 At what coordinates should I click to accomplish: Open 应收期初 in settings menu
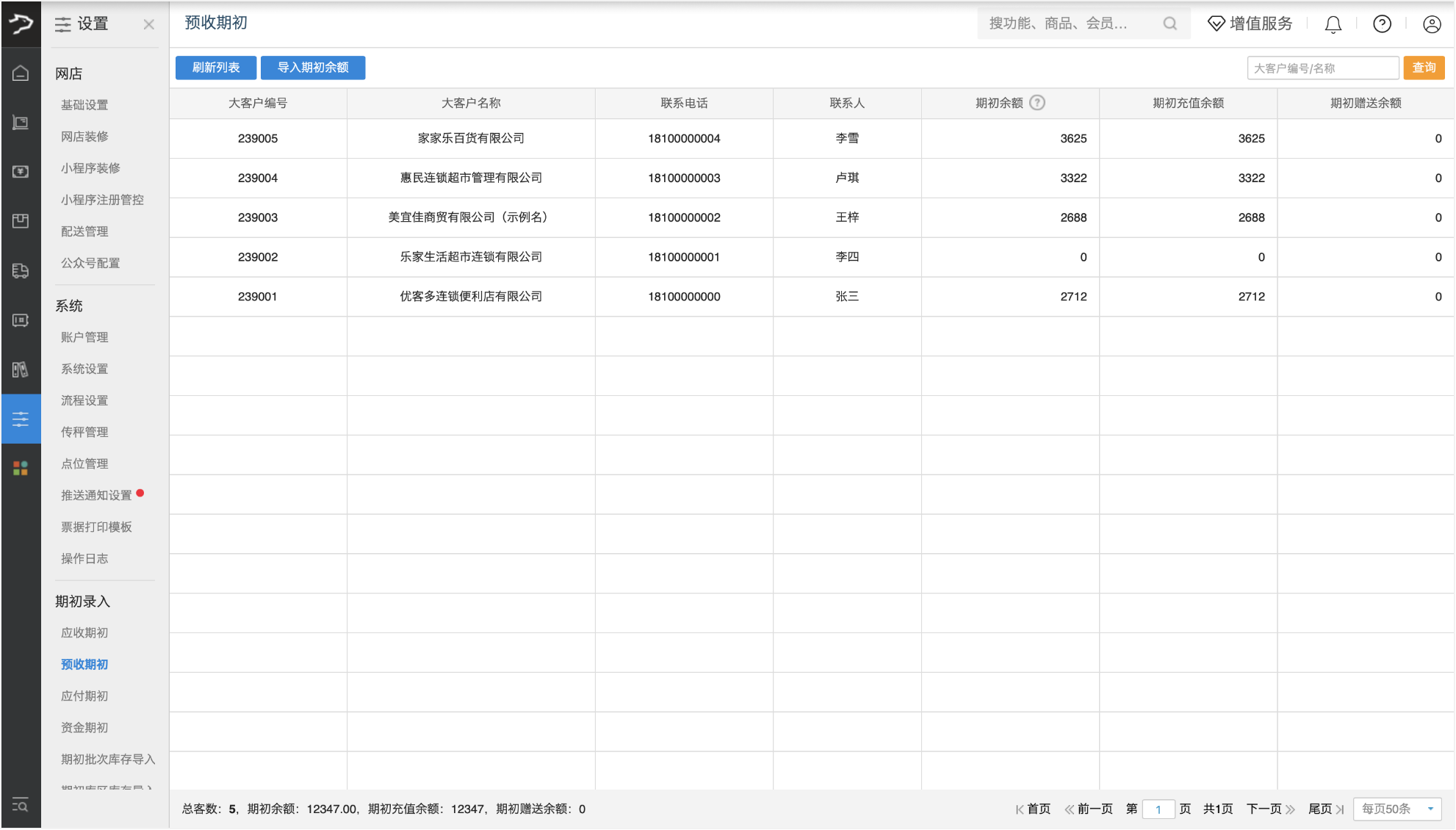[x=84, y=632]
